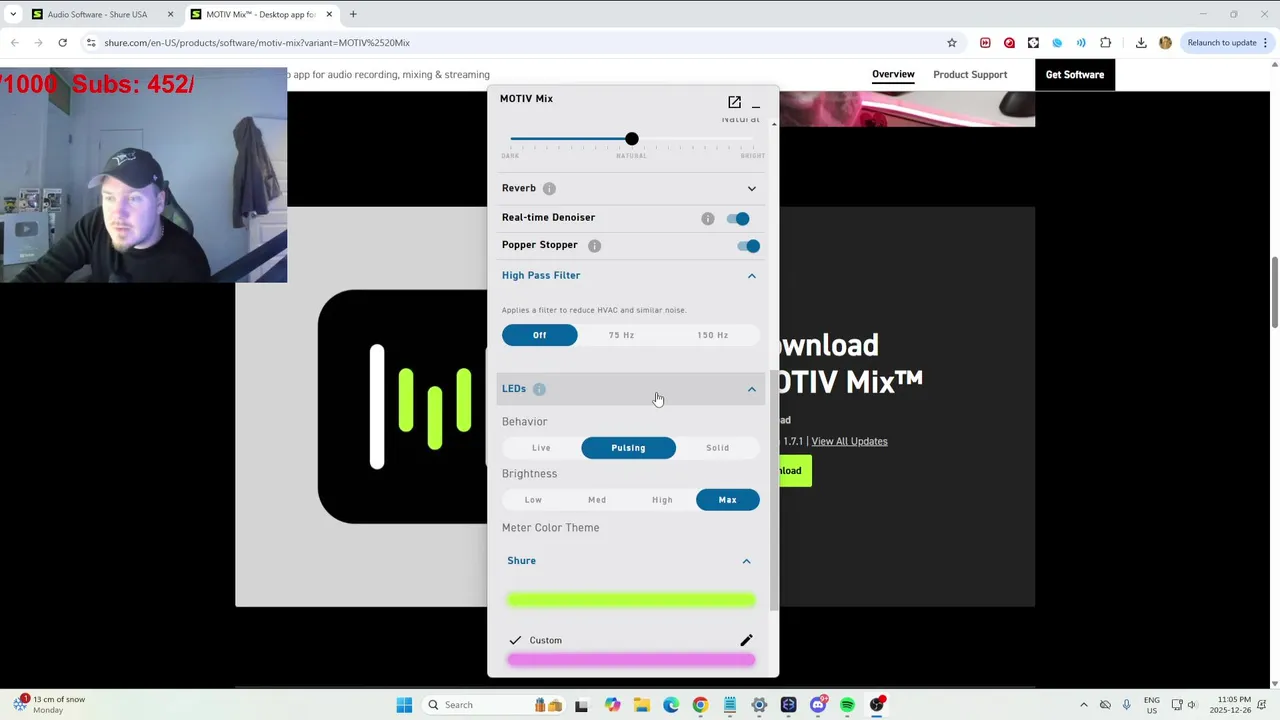
Task: Collapse the LEDs section chevron
Action: point(752,389)
